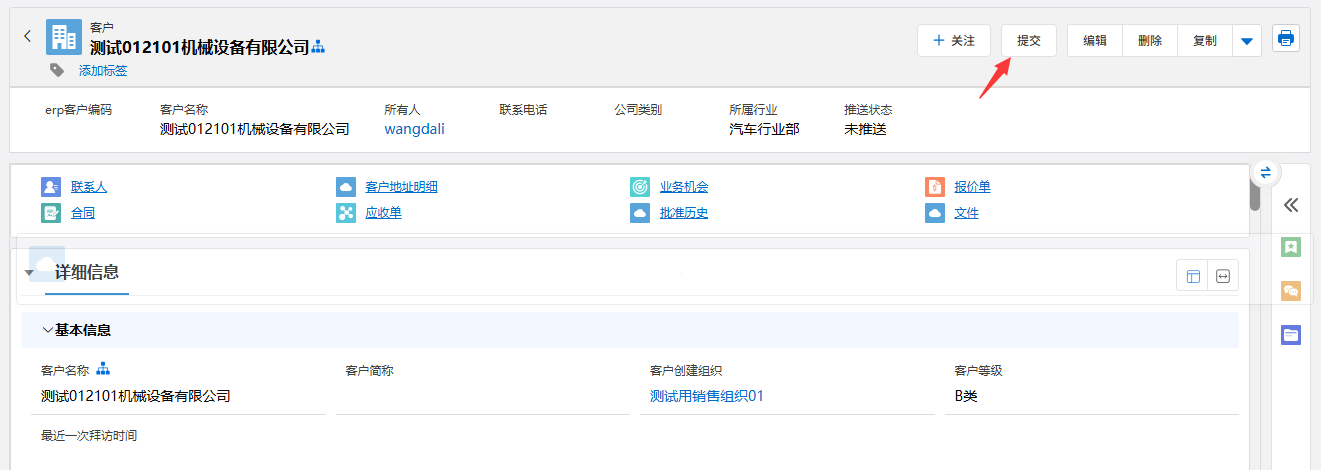Click the hierarchy icon beside the header company name
Viewport: 1321px width, 470px height.
tap(319, 47)
